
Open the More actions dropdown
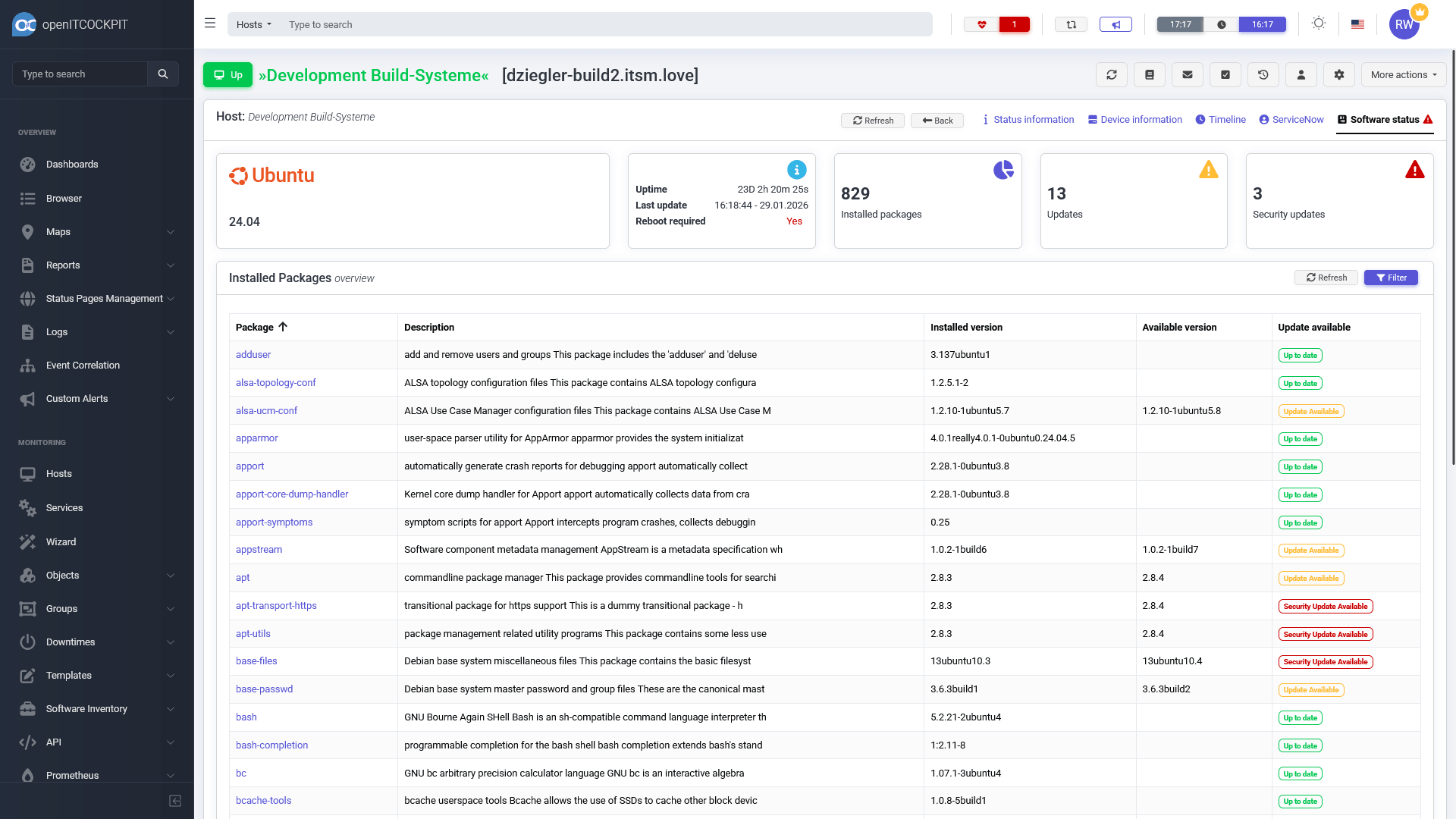coord(1403,75)
